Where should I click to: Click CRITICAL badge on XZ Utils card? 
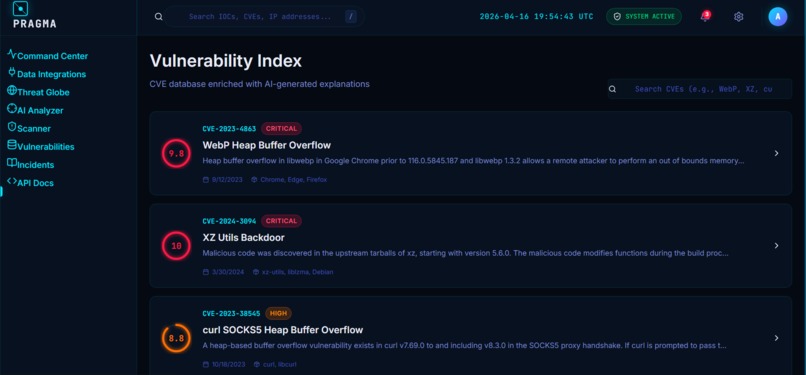[281, 221]
